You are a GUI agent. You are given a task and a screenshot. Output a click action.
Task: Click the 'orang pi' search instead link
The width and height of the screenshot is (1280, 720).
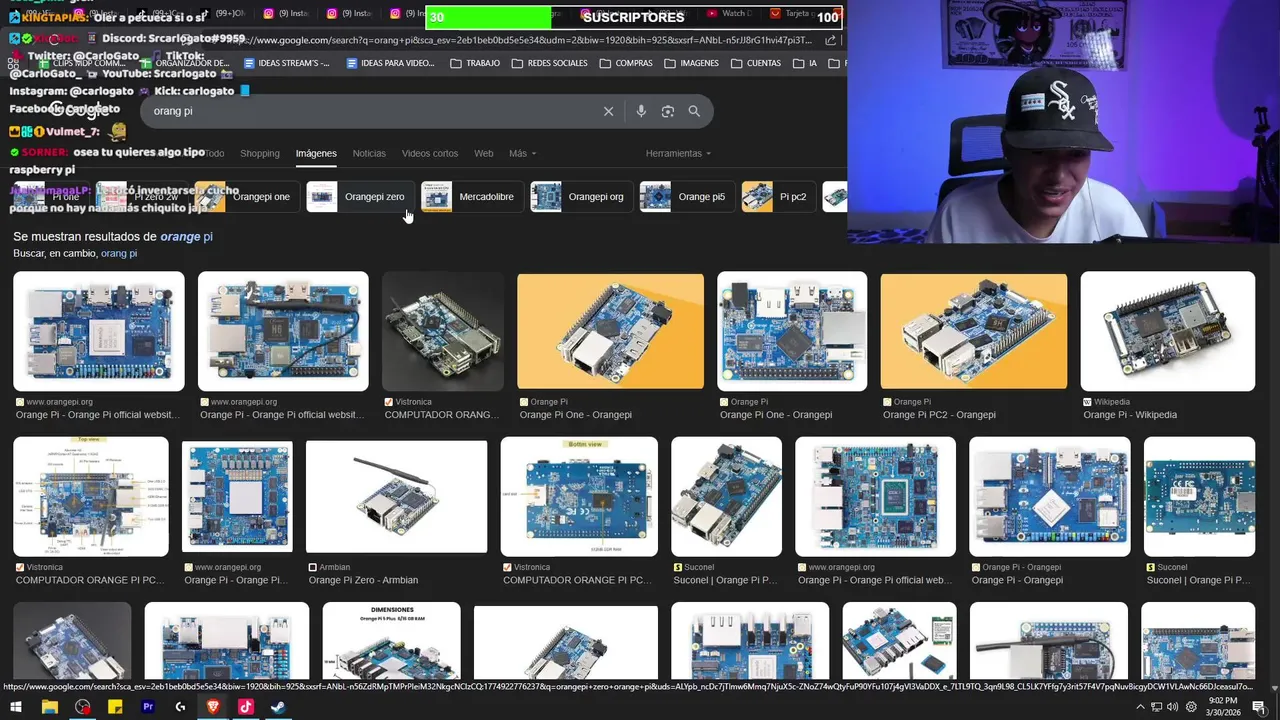[119, 253]
